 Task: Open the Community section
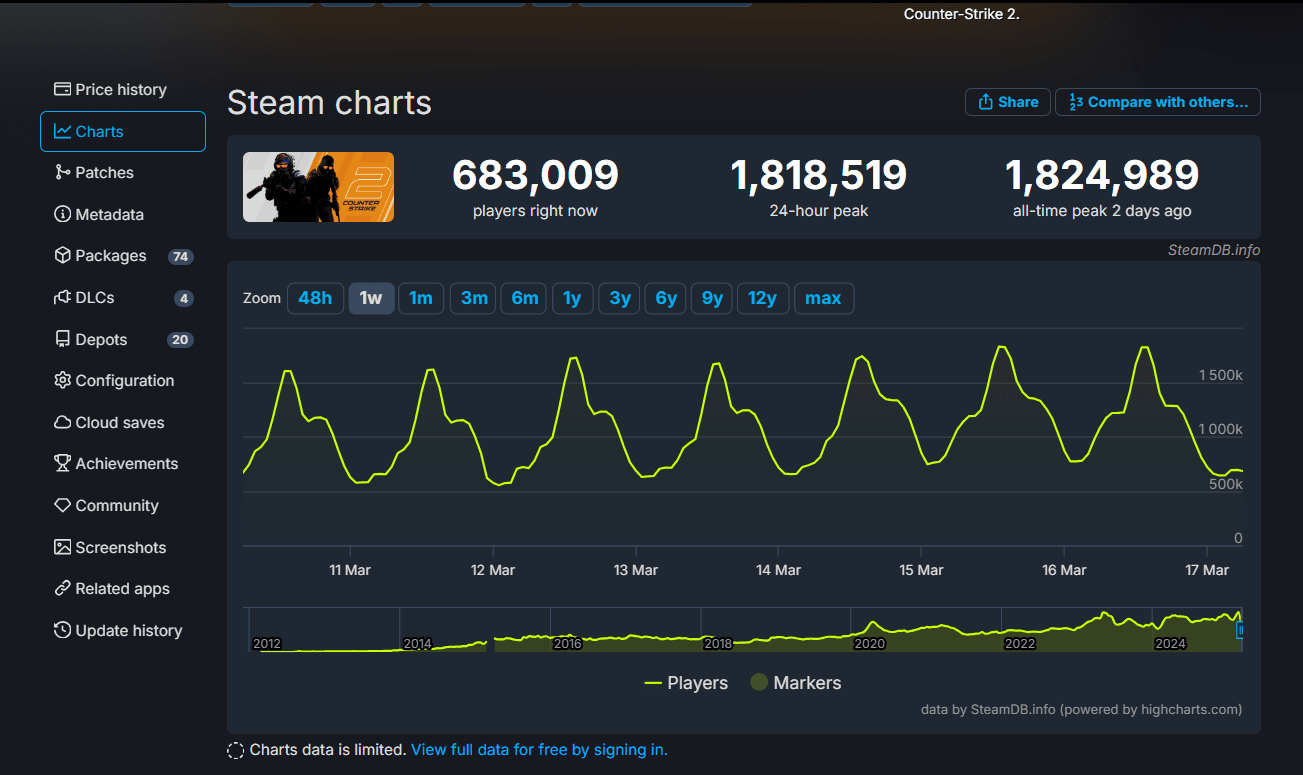pos(122,505)
